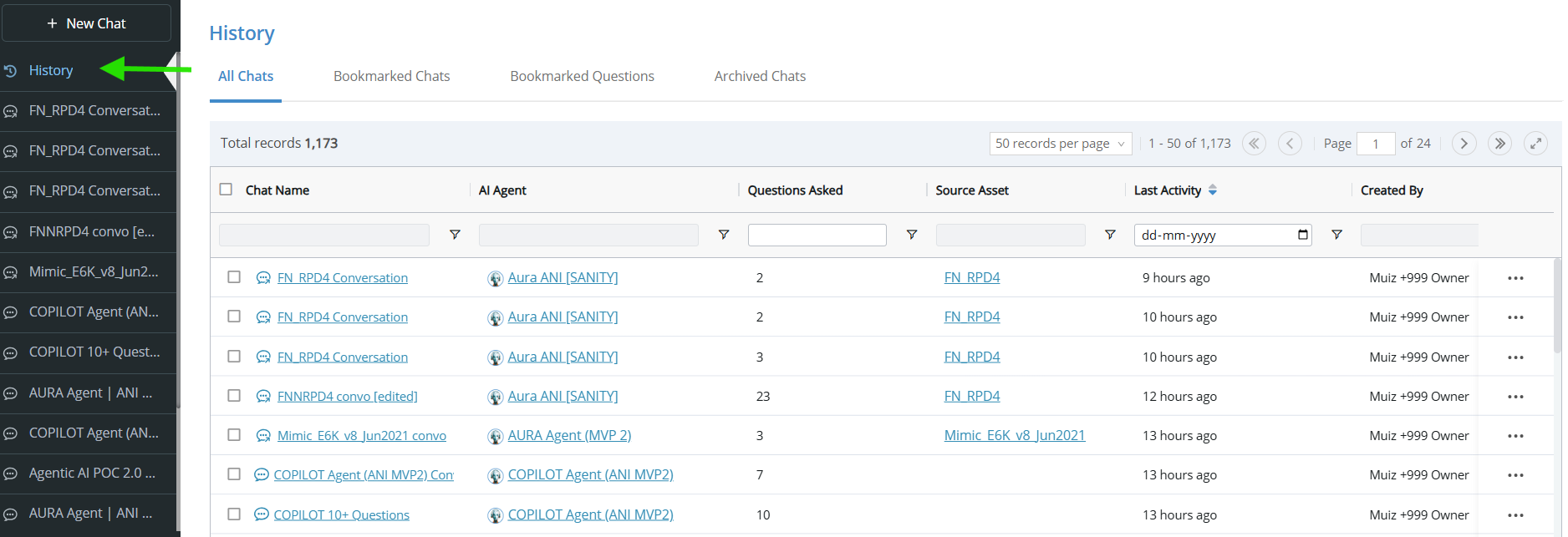Click the Chat Name filter field
The width and height of the screenshot is (1568, 537).
(324, 236)
